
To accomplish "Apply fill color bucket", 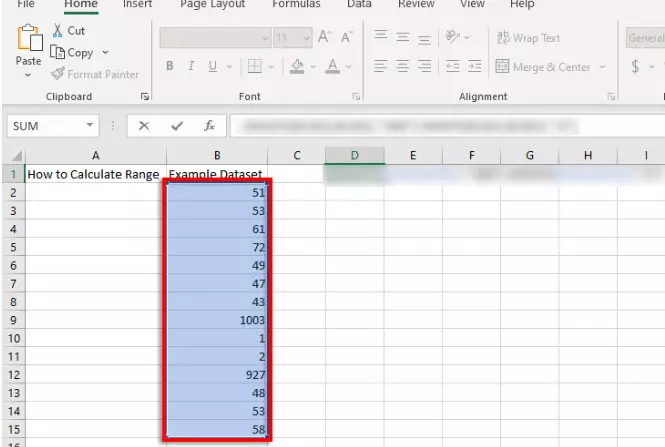I will click(297, 66).
